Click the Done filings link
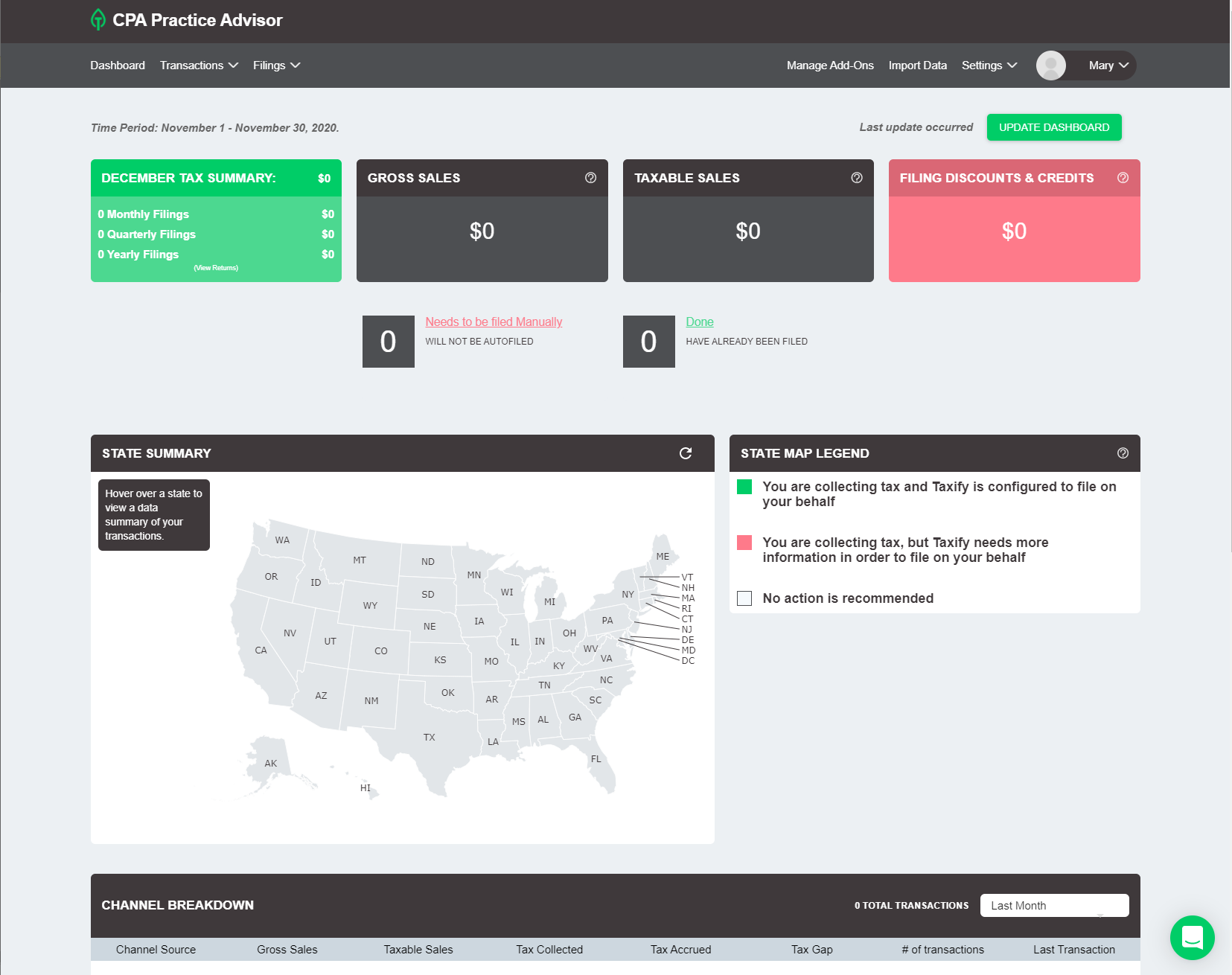Viewport: 1232px width, 975px height. [699, 322]
